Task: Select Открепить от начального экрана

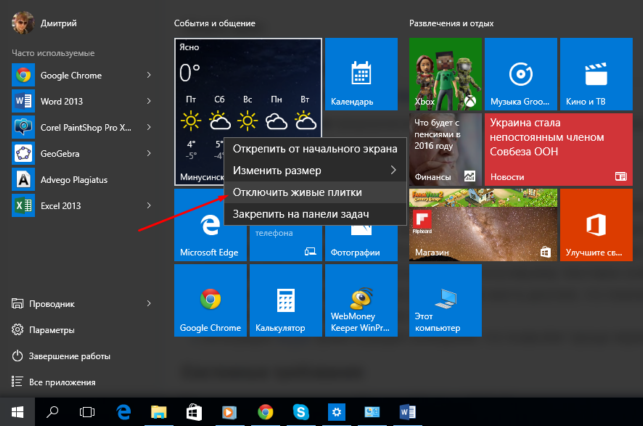Action: click(315, 149)
